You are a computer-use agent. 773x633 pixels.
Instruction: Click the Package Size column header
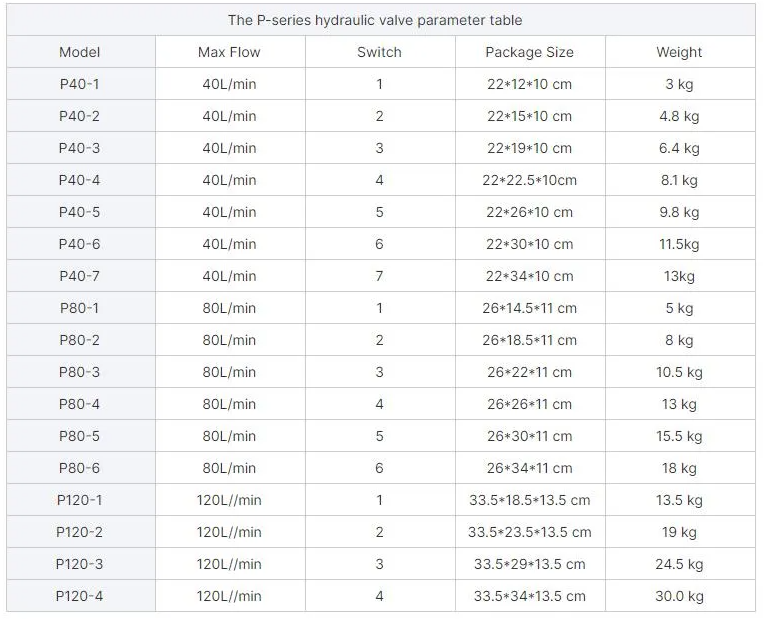point(529,52)
